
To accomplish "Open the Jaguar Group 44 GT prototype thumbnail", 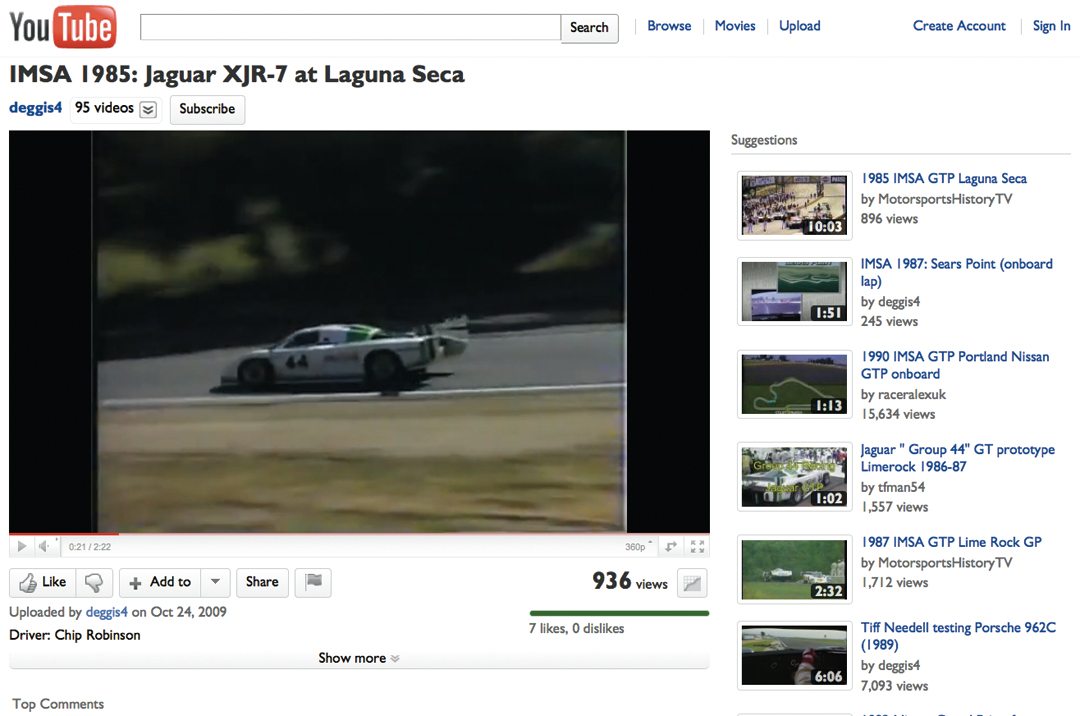I will 794,476.
